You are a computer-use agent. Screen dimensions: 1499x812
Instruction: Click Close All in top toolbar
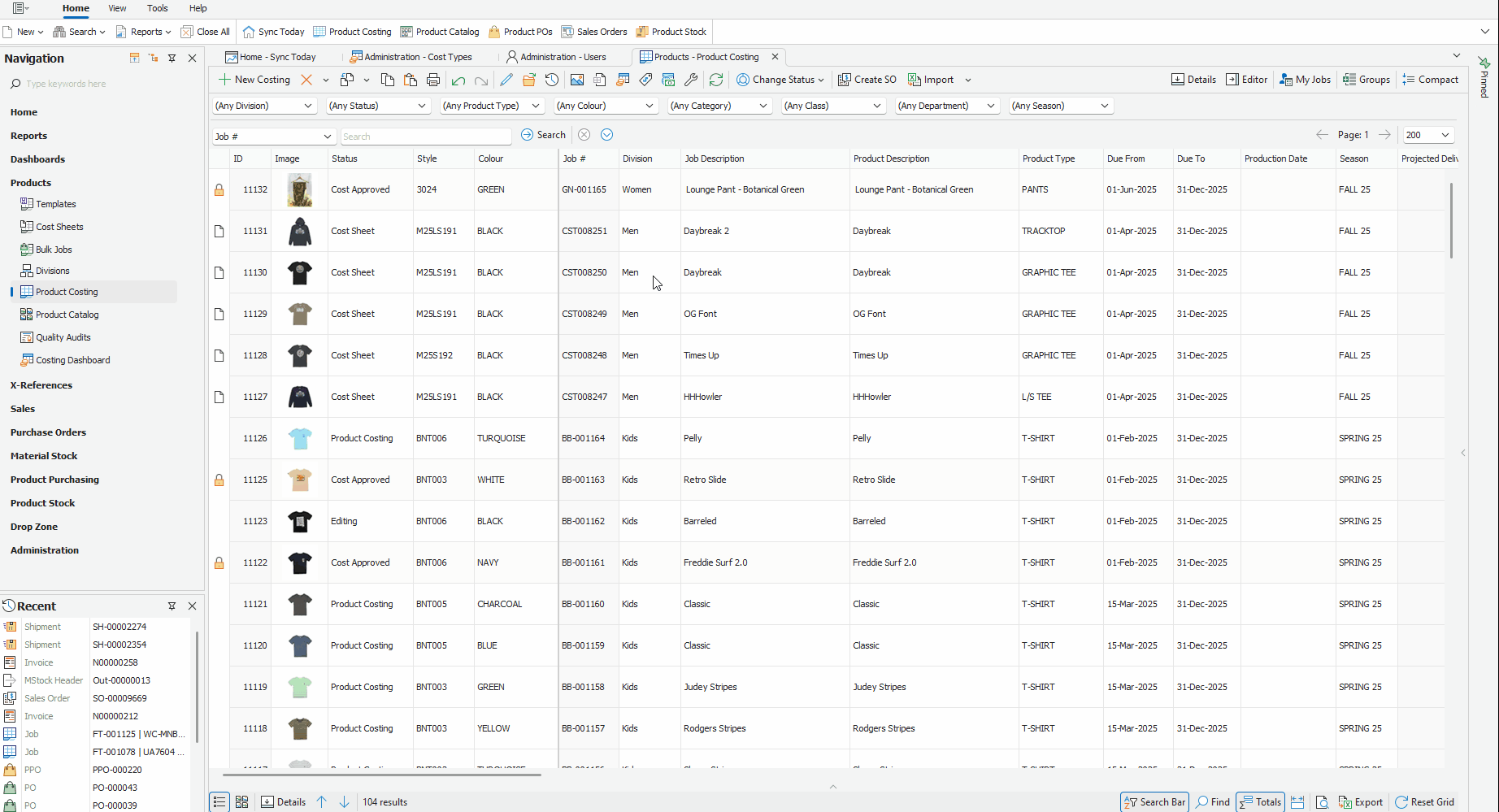pyautogui.click(x=205, y=32)
